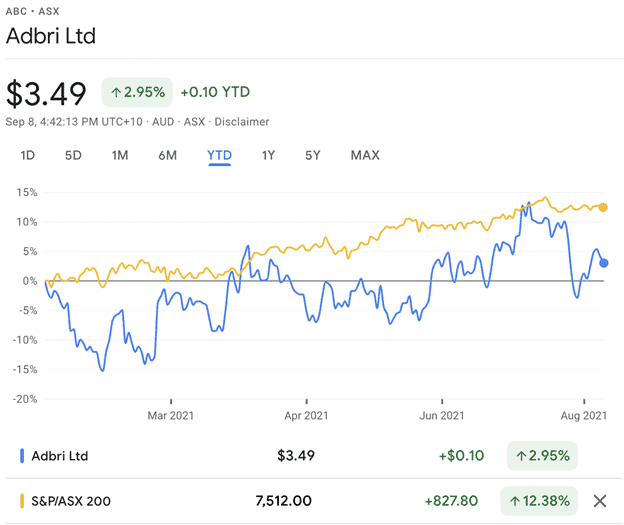Click the -20% y-axis label
Viewport: 624px width, 525px height.
point(25,399)
